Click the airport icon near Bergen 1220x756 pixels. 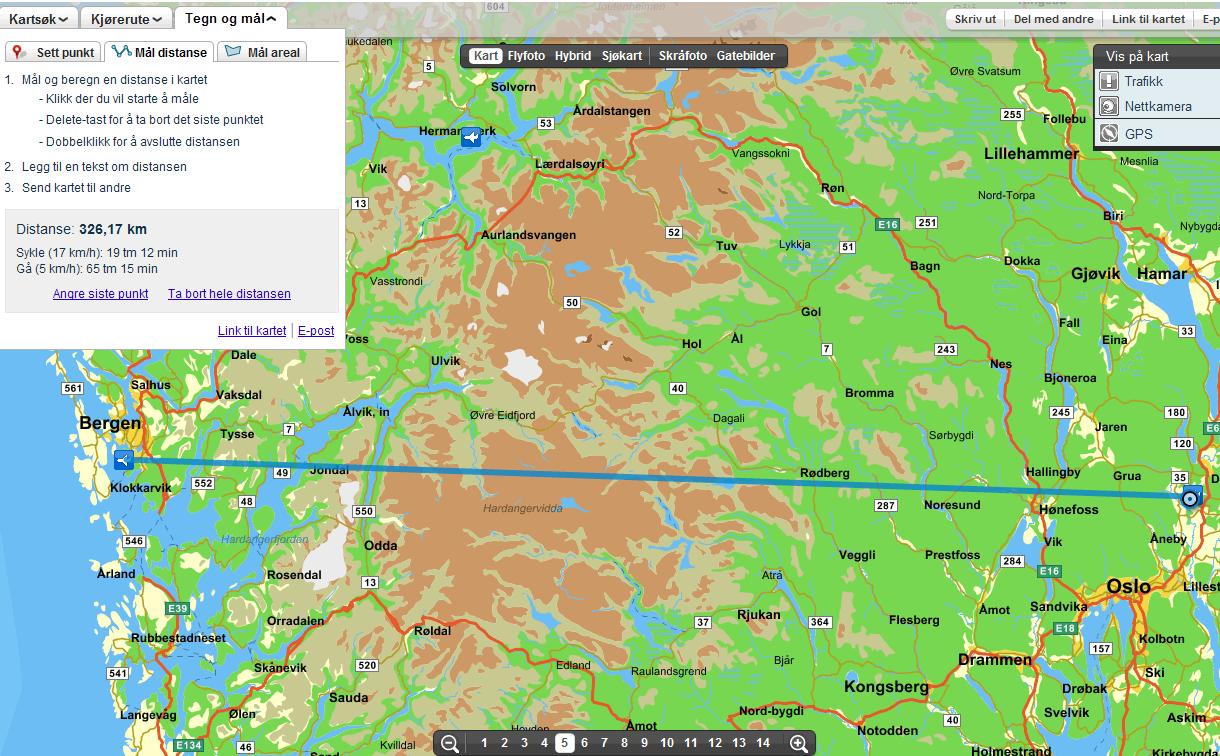(x=123, y=460)
